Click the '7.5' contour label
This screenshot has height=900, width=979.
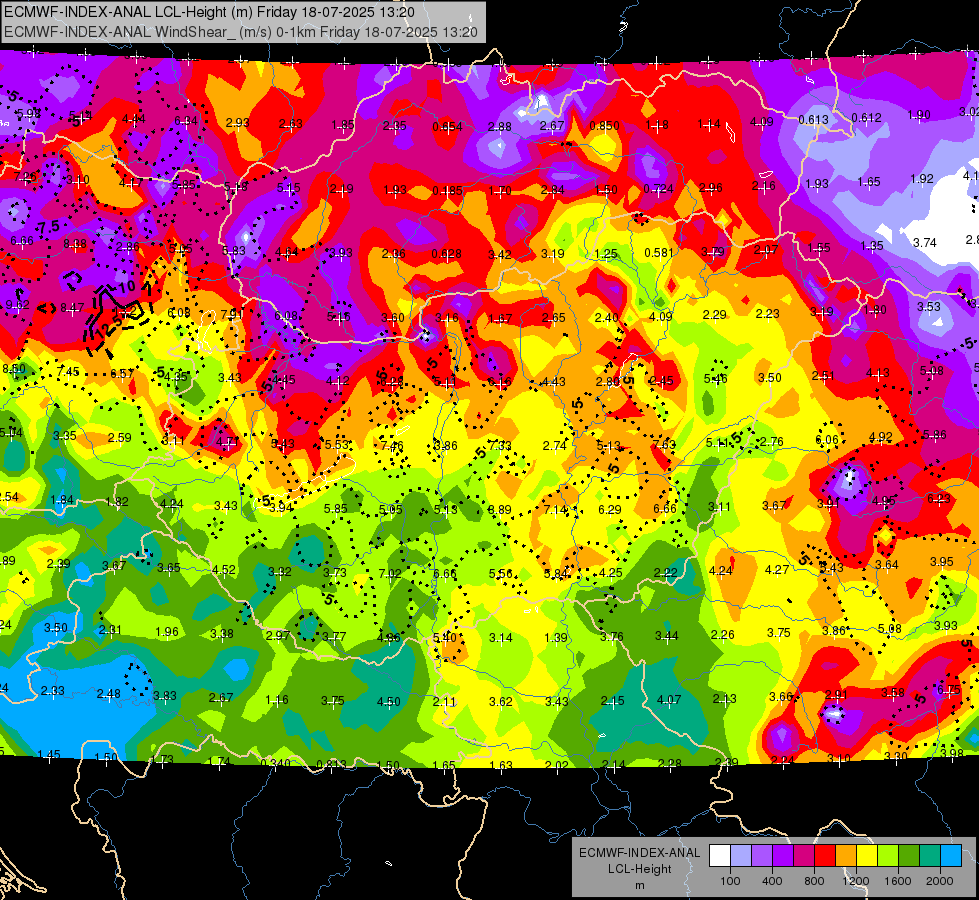pyautogui.click(x=47, y=227)
